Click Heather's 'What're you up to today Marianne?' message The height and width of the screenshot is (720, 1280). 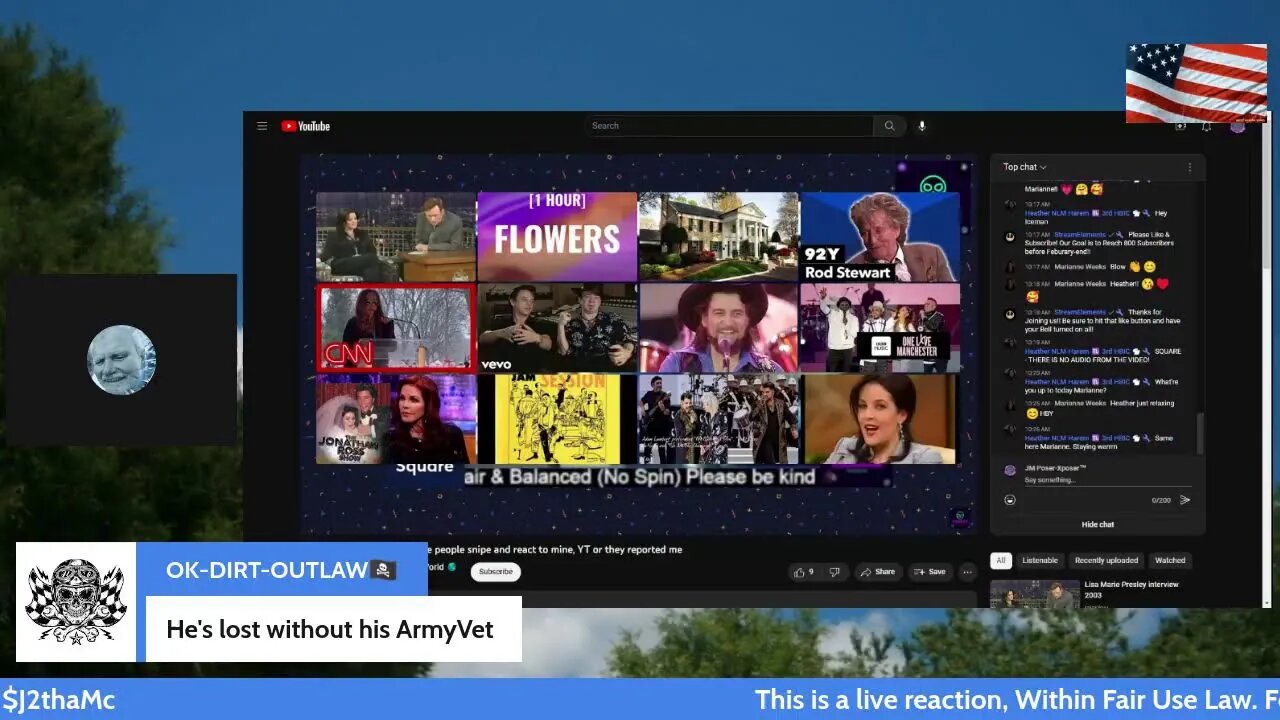[1100, 386]
